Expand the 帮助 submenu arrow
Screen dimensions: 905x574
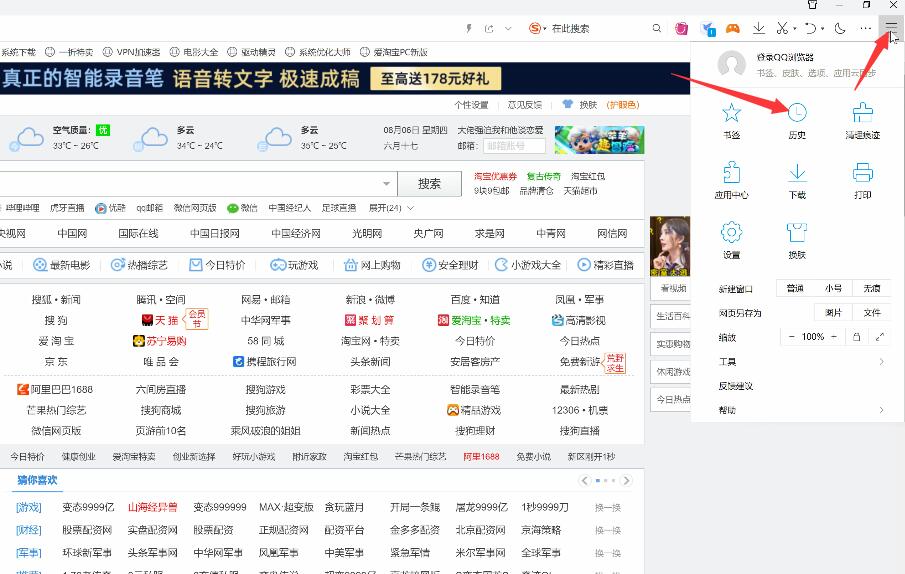click(881, 410)
